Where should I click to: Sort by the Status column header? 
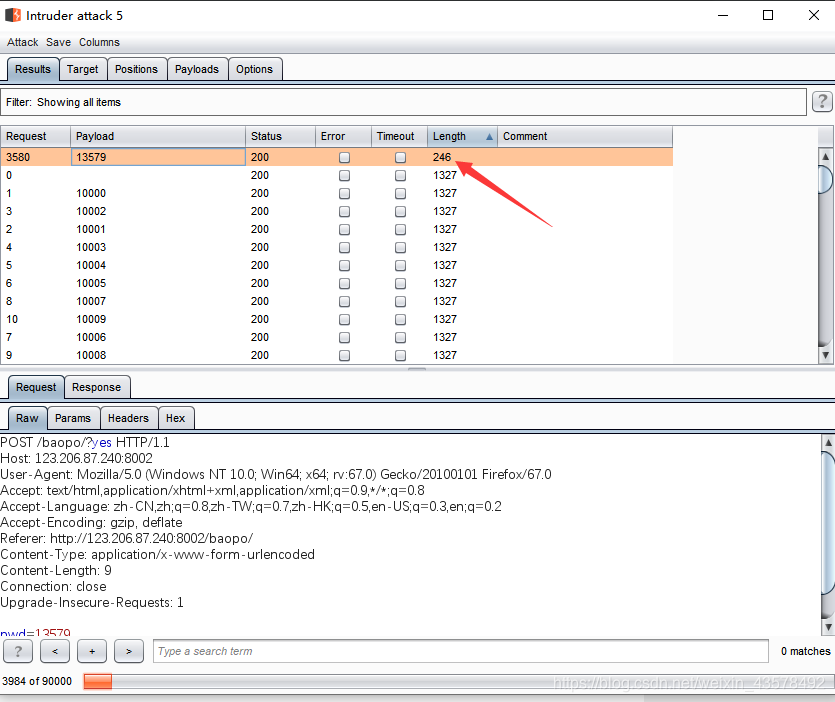tap(280, 136)
